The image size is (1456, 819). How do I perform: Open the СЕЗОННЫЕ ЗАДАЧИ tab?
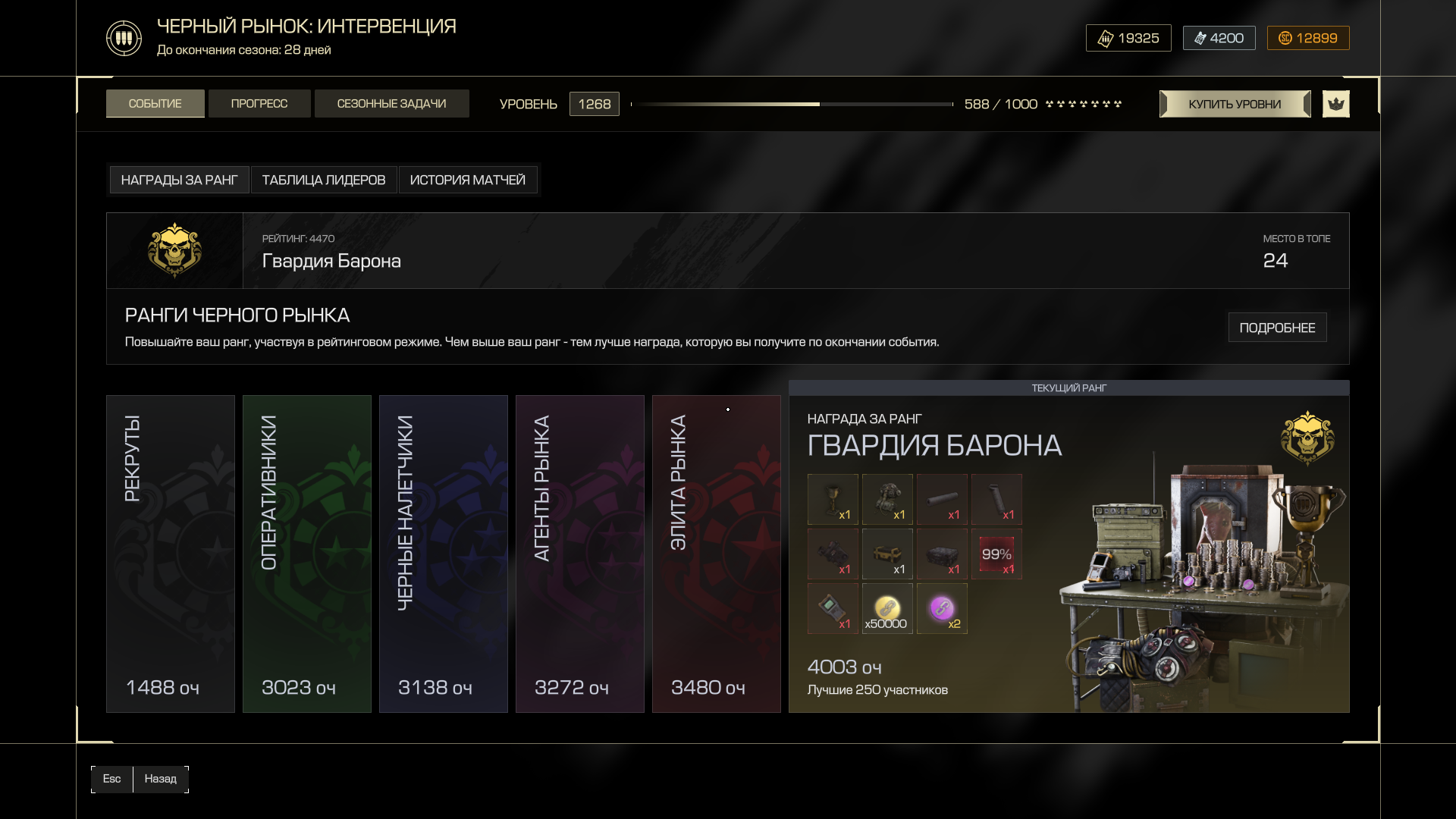391,104
